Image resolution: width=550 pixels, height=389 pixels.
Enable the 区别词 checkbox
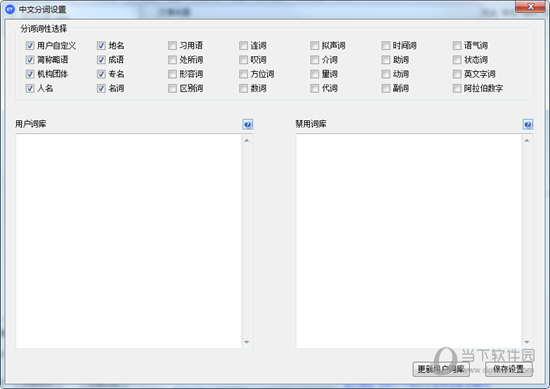coord(172,88)
